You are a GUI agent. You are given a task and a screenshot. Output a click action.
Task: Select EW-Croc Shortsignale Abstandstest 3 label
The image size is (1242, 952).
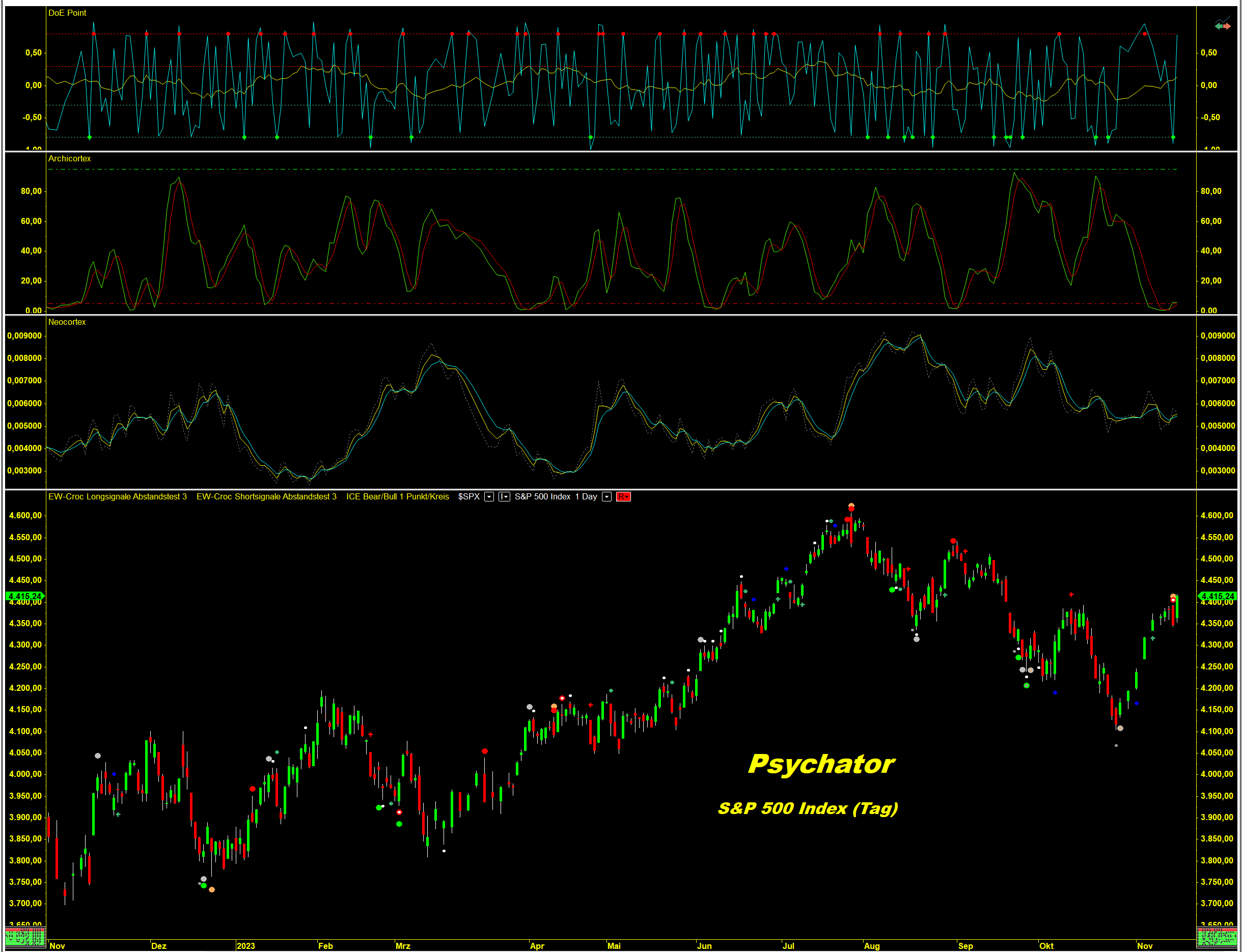(x=266, y=497)
